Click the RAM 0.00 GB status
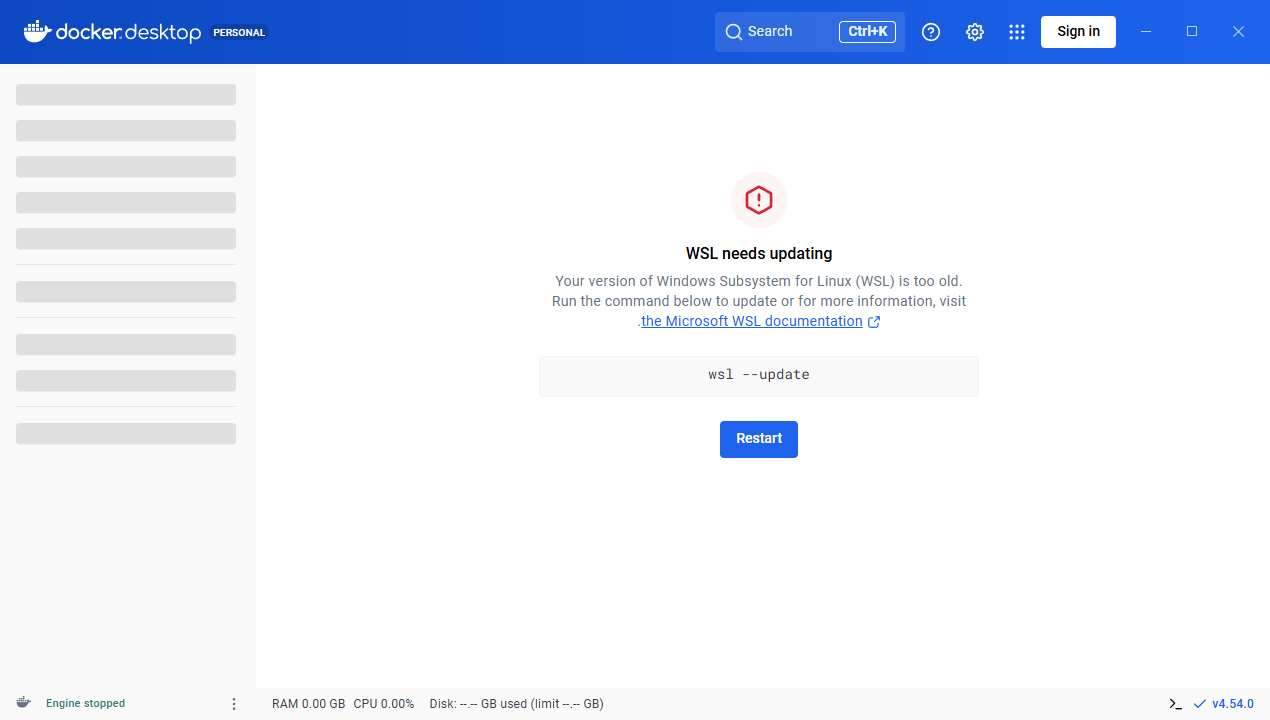The image size is (1270, 720). click(x=309, y=704)
